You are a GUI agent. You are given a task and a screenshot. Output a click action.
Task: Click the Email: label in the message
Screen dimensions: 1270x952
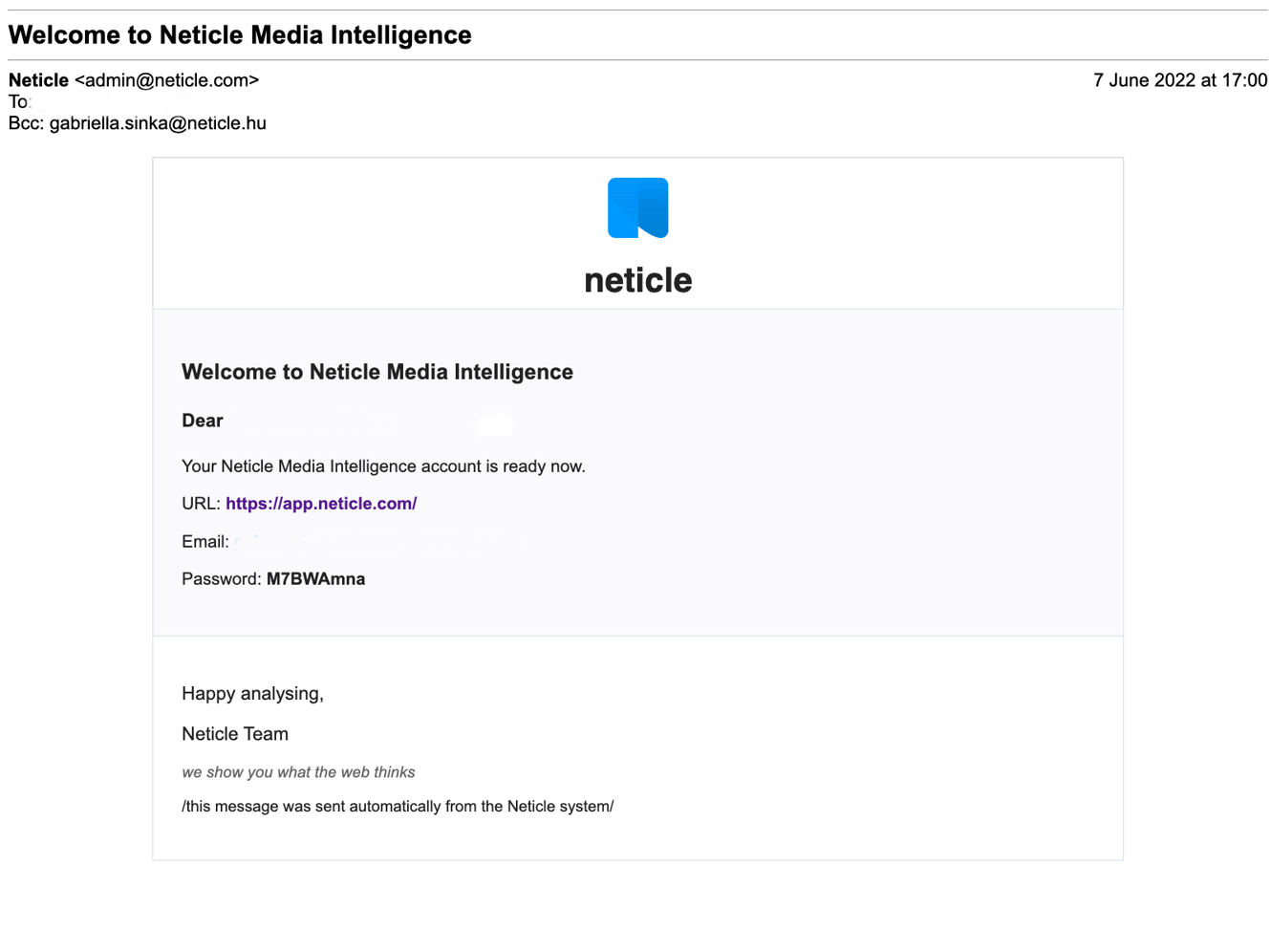click(204, 541)
